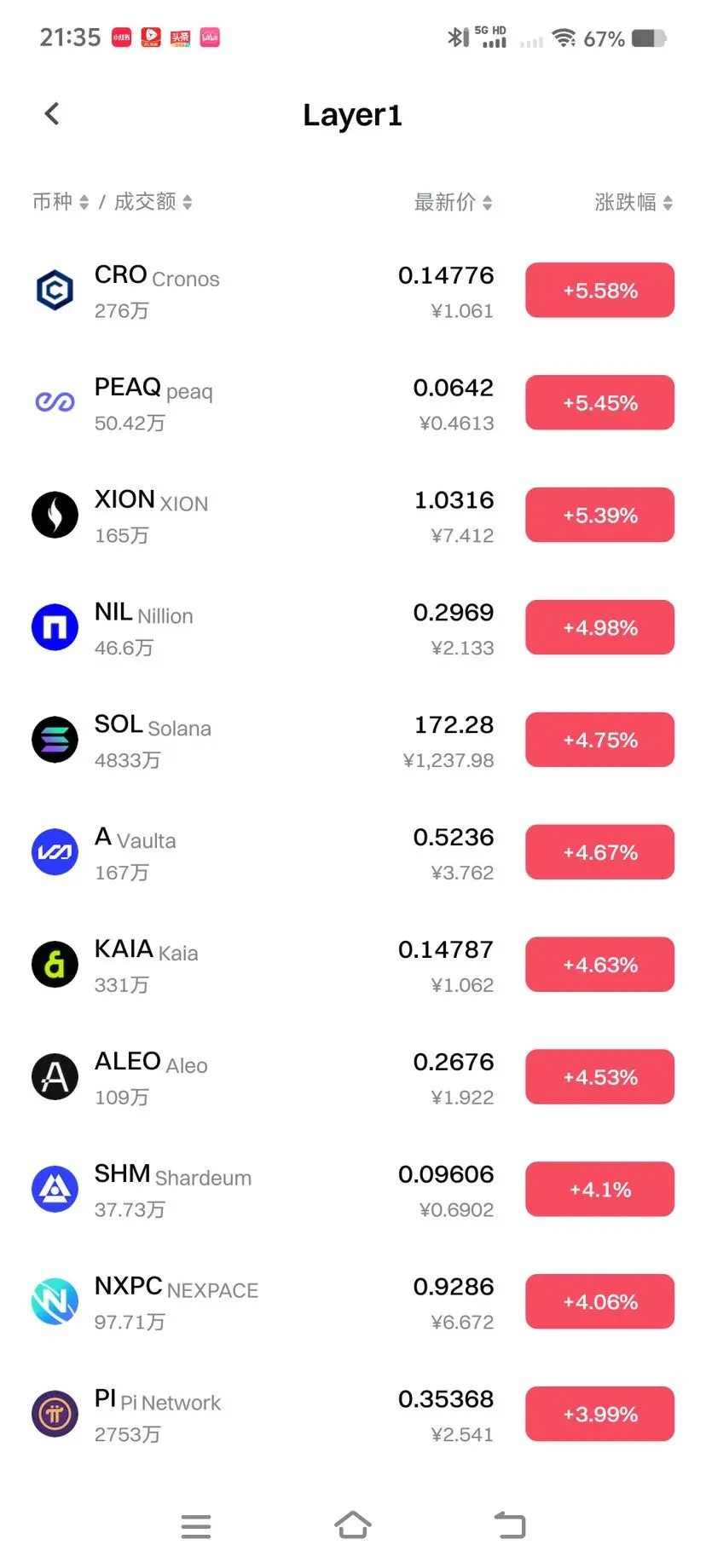Select the XION flame logo
706x1568 pixels.
55,515
